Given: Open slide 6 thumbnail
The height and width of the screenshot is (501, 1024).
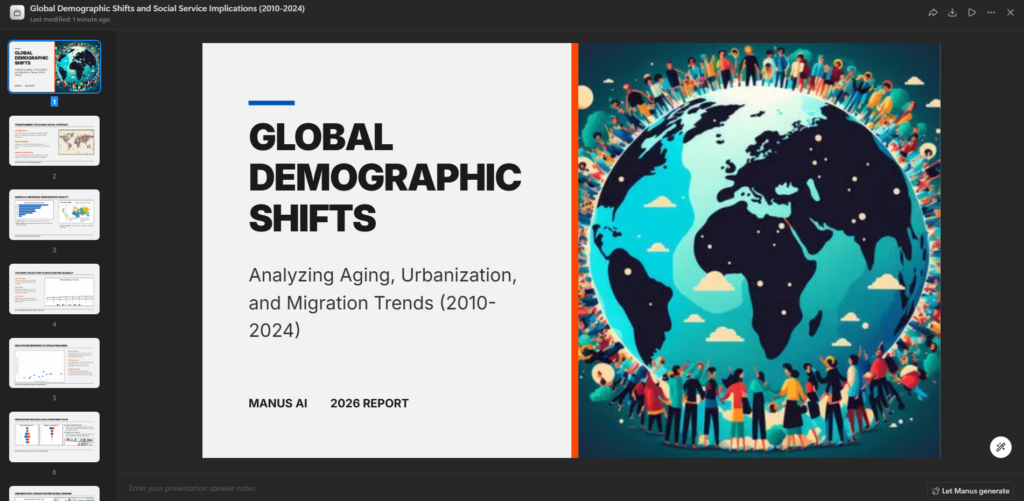Looking at the screenshot, I should [x=55, y=436].
